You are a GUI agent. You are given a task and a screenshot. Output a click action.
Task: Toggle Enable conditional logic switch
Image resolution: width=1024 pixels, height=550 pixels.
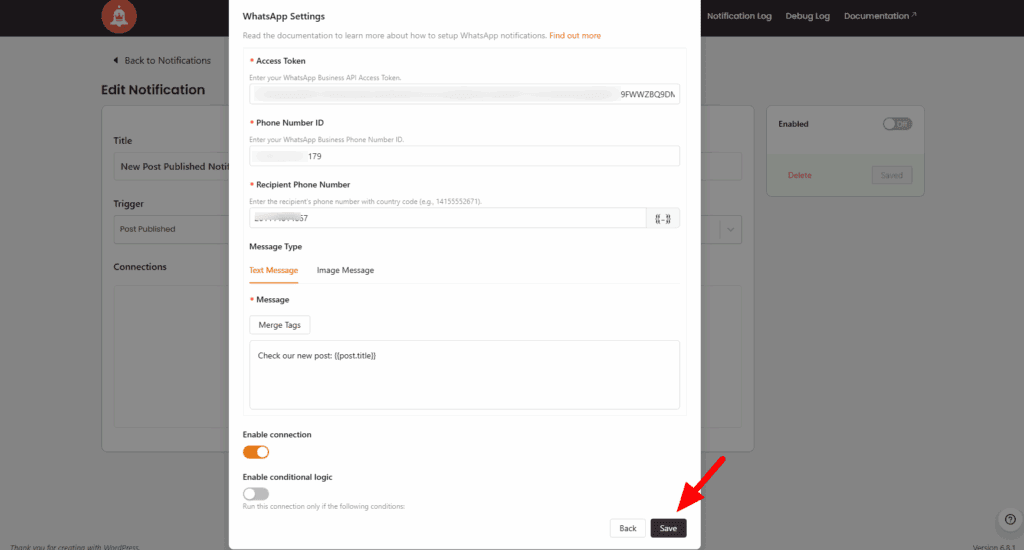pos(256,494)
